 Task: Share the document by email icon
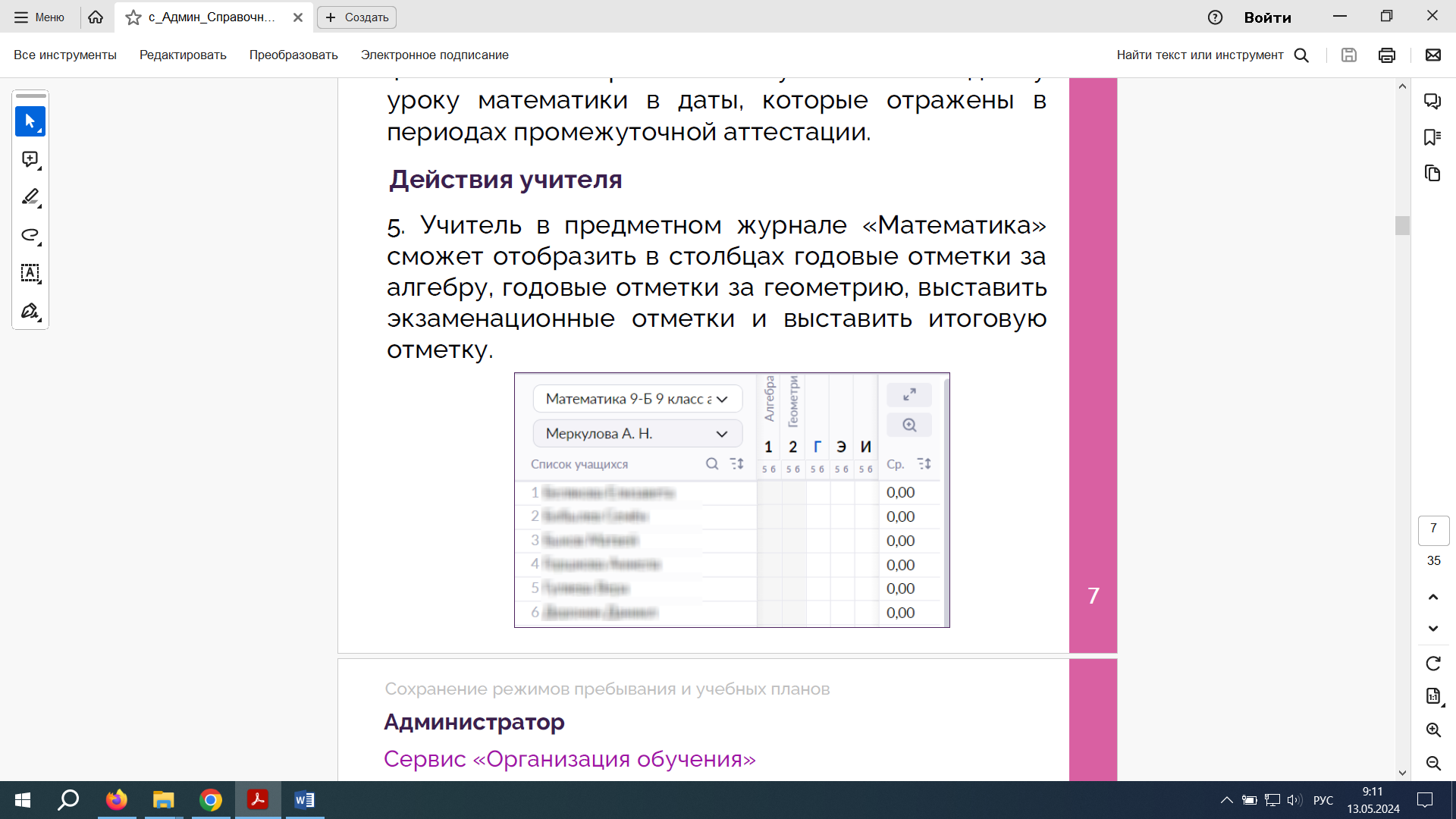(1433, 55)
